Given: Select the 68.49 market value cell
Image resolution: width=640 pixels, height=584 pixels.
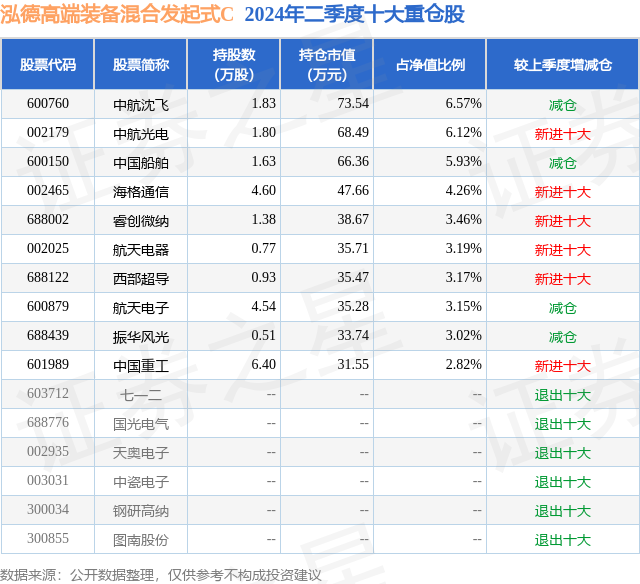Looking at the screenshot, I should click(353, 132).
